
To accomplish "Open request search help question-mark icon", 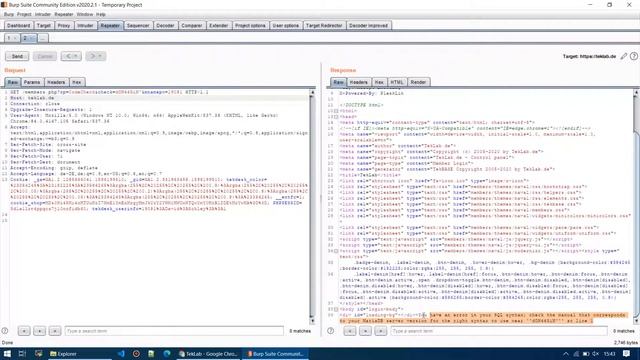I will [5, 331].
